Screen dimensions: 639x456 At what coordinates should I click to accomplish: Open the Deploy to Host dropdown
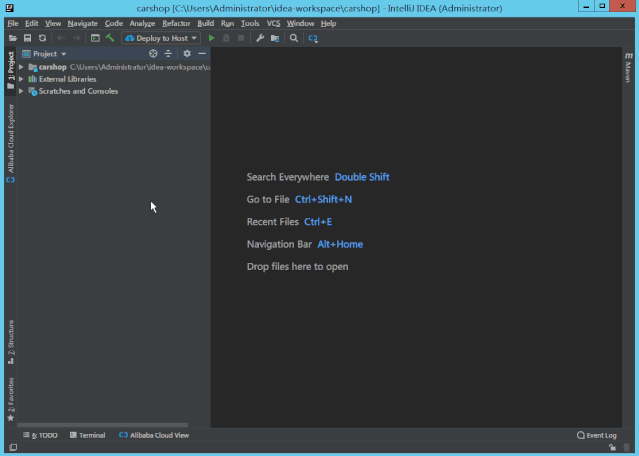click(162, 38)
